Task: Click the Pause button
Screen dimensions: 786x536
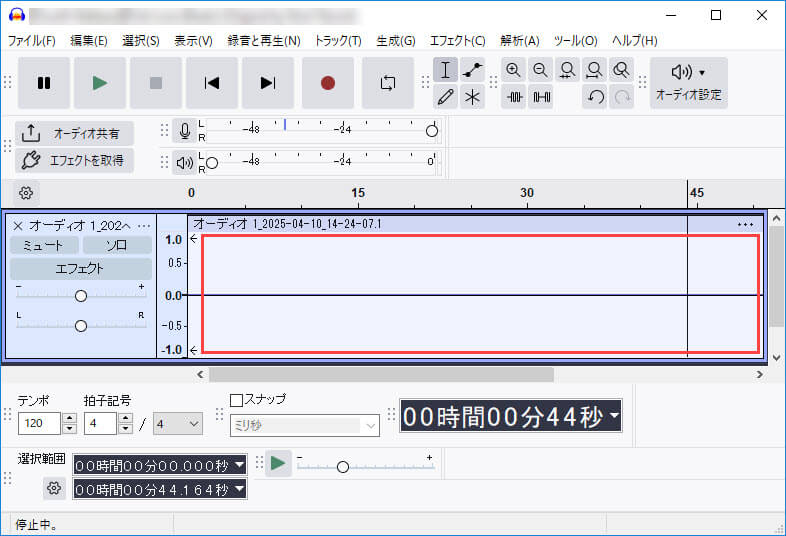Action: pyautogui.click(x=44, y=83)
